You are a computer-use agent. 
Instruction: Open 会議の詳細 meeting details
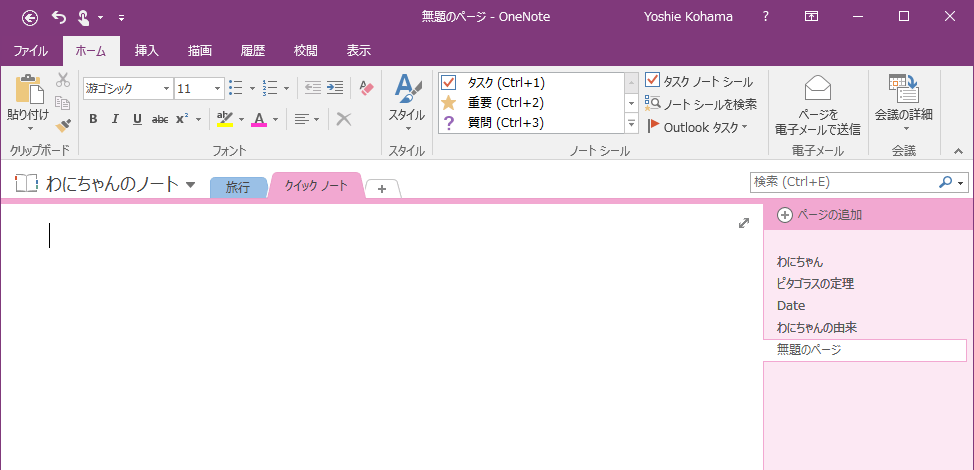click(903, 104)
